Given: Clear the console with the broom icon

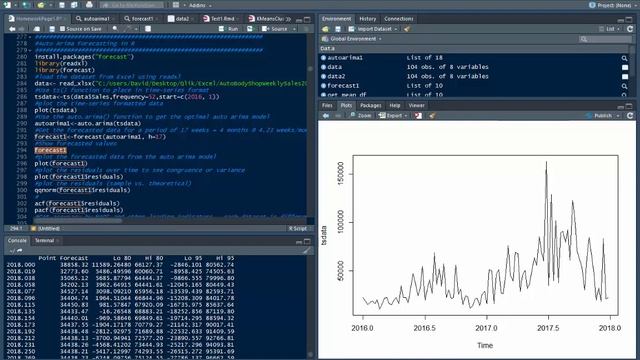Looking at the screenshot, I should click(x=307, y=251).
